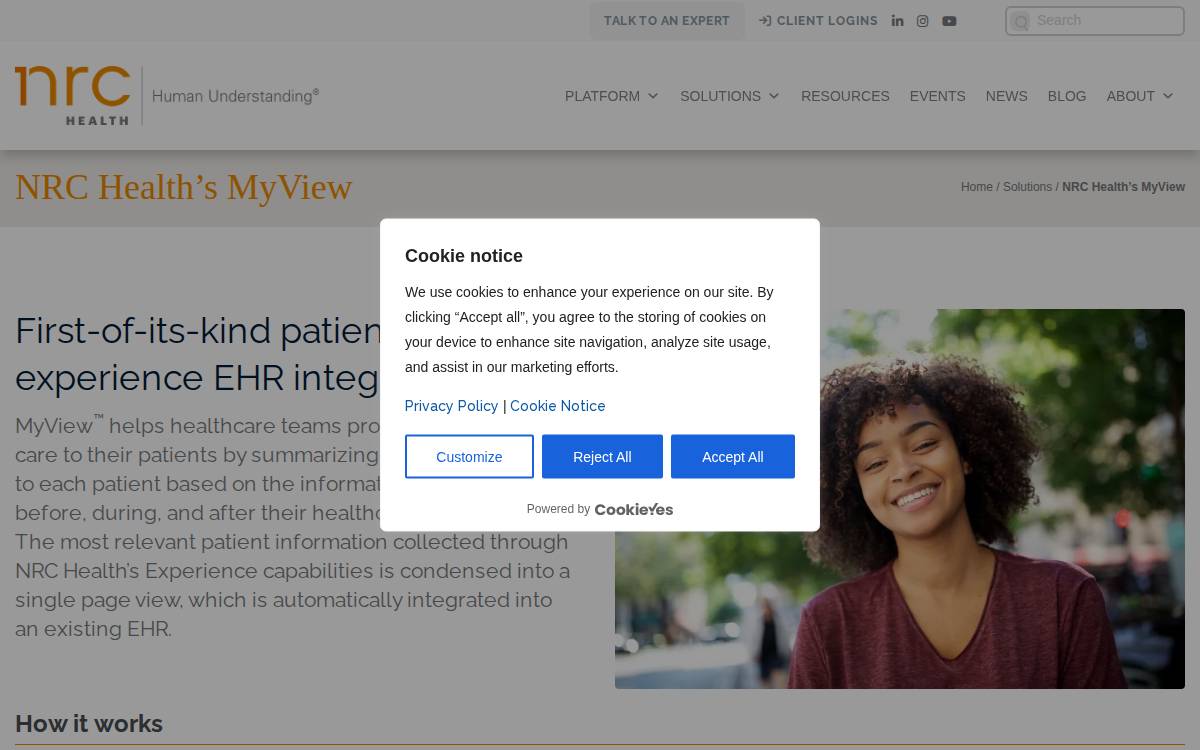Click Talk to an Expert button
1200x750 pixels.
pos(667,21)
